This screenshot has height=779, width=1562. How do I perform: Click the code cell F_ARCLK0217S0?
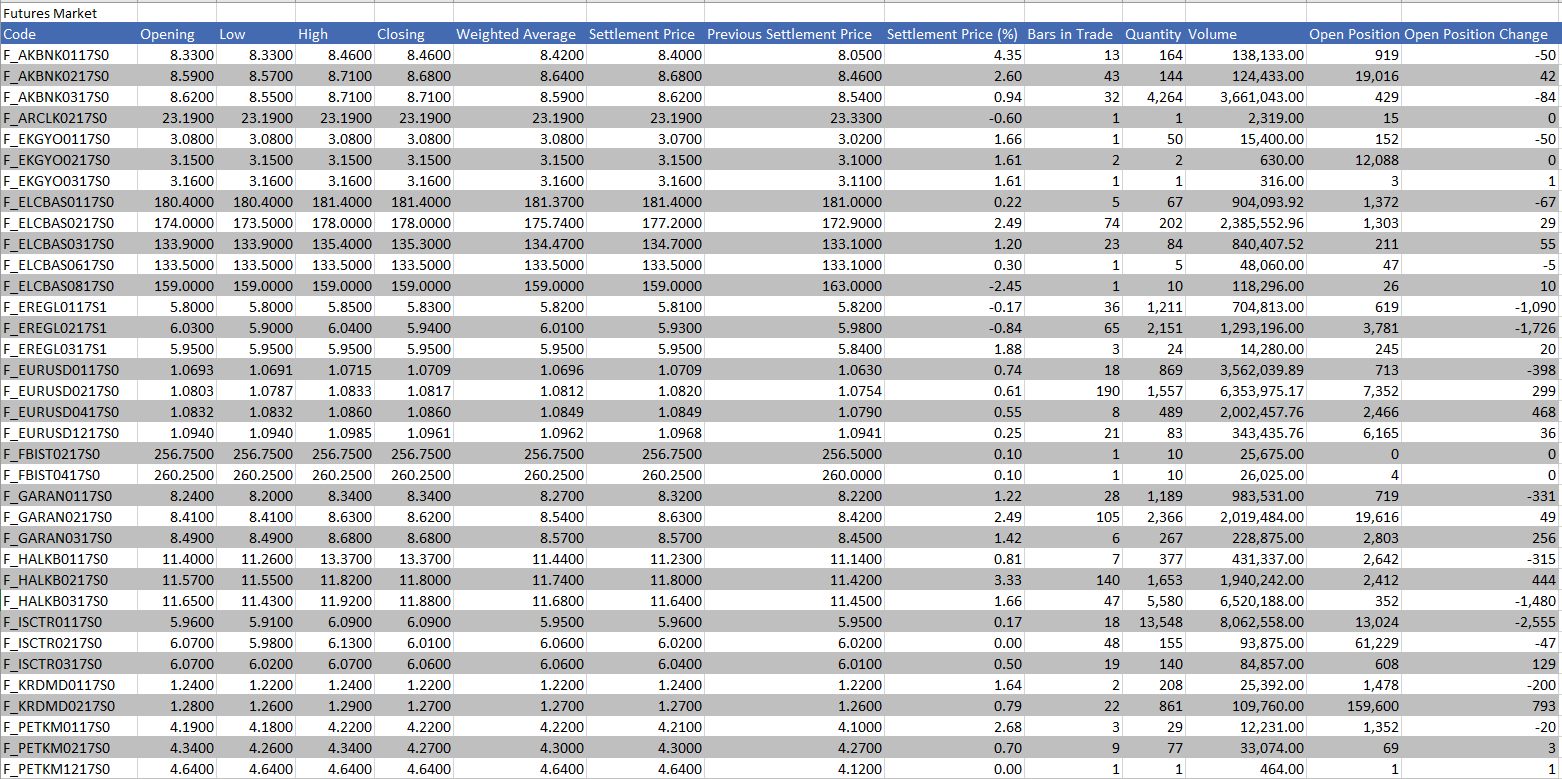point(68,118)
